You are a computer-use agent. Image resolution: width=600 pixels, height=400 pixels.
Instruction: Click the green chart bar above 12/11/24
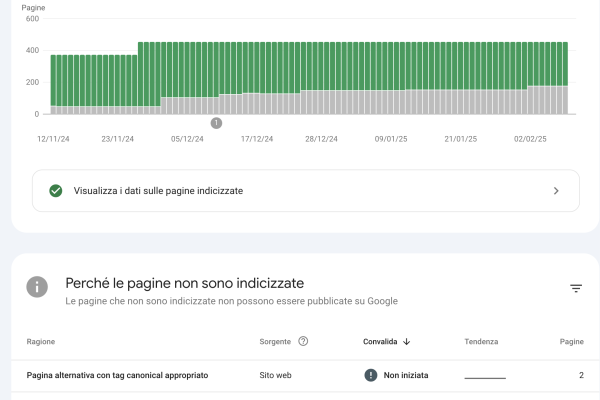pyautogui.click(x=54, y=80)
